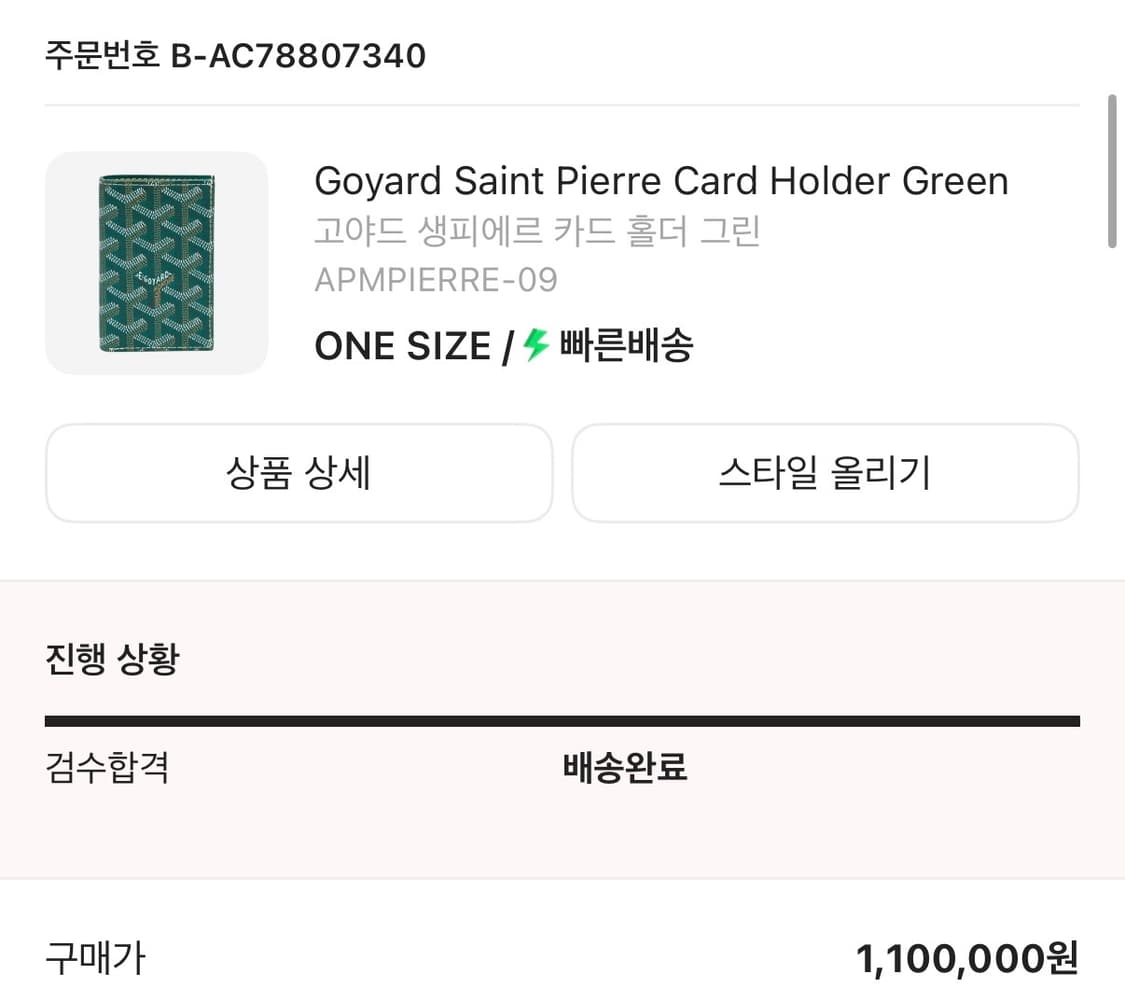Click the 구매가 label
This screenshot has height=1004, width=1125.
tap(96, 958)
